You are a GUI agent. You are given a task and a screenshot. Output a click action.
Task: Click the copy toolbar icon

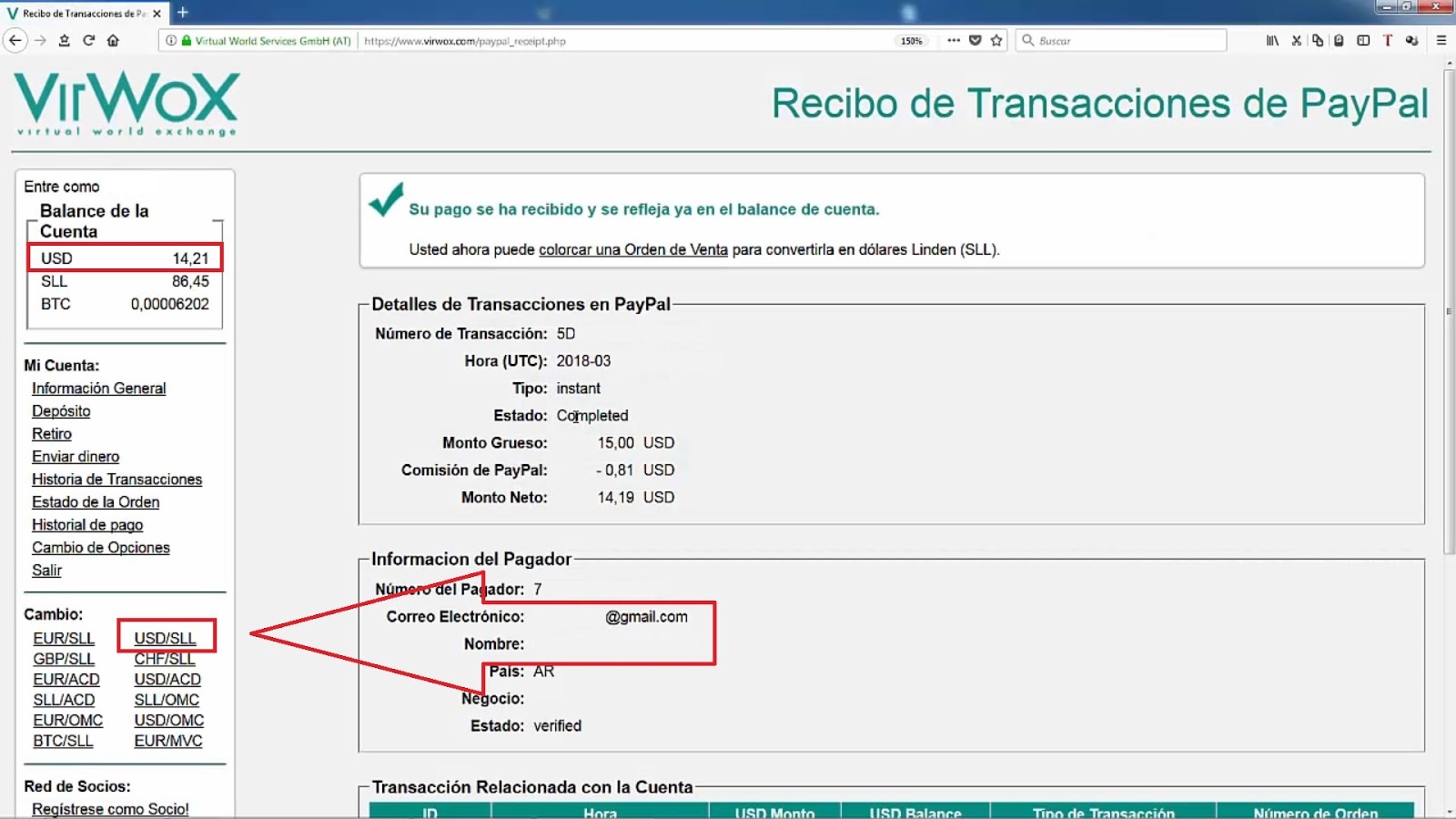(x=1318, y=40)
